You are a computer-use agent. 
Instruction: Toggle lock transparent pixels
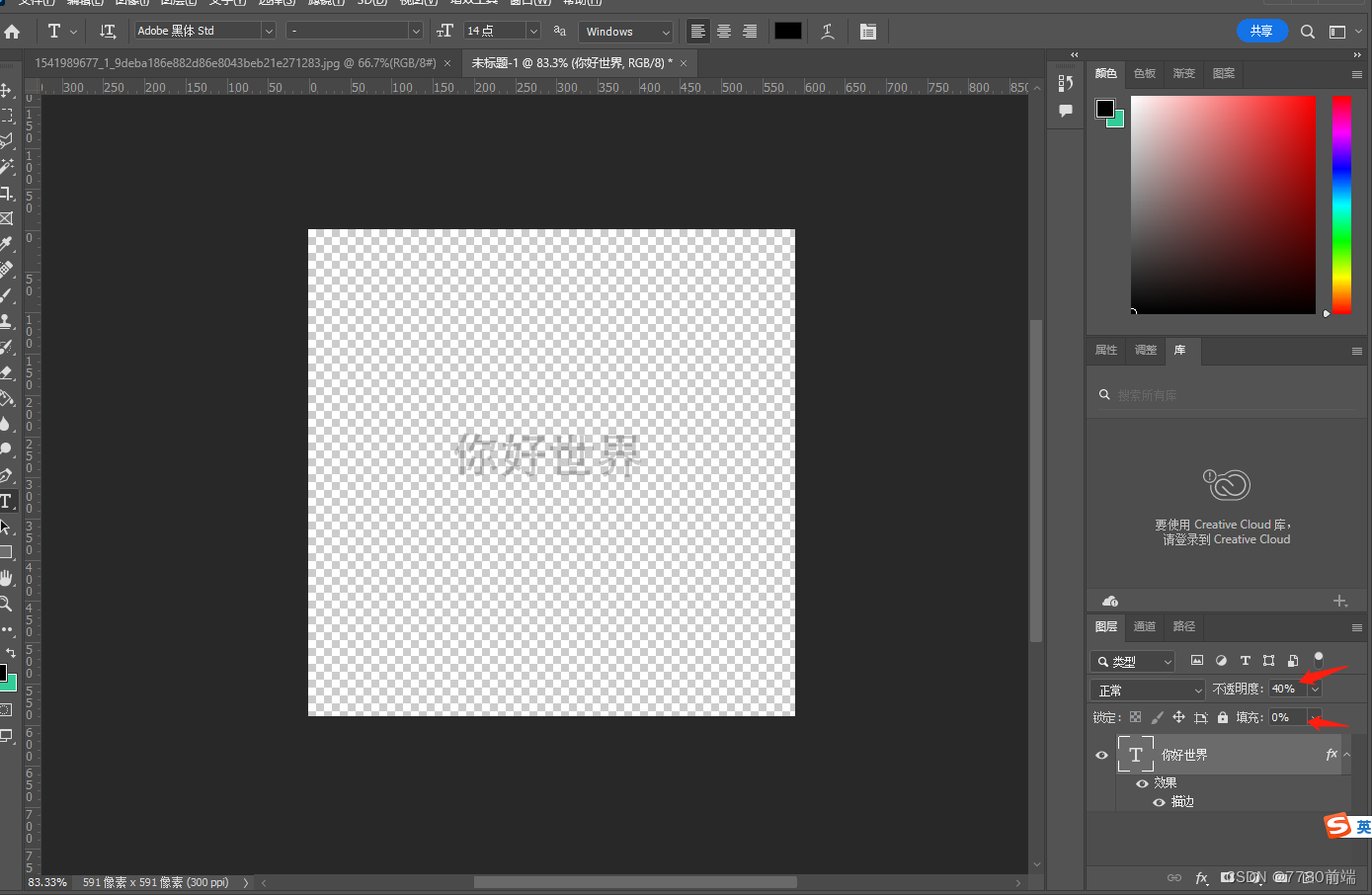pyautogui.click(x=1135, y=717)
